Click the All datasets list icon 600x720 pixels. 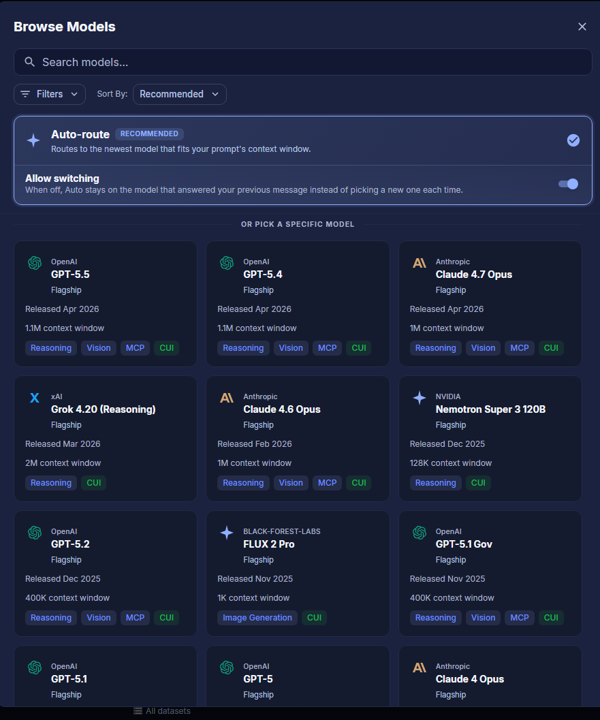coord(137,711)
